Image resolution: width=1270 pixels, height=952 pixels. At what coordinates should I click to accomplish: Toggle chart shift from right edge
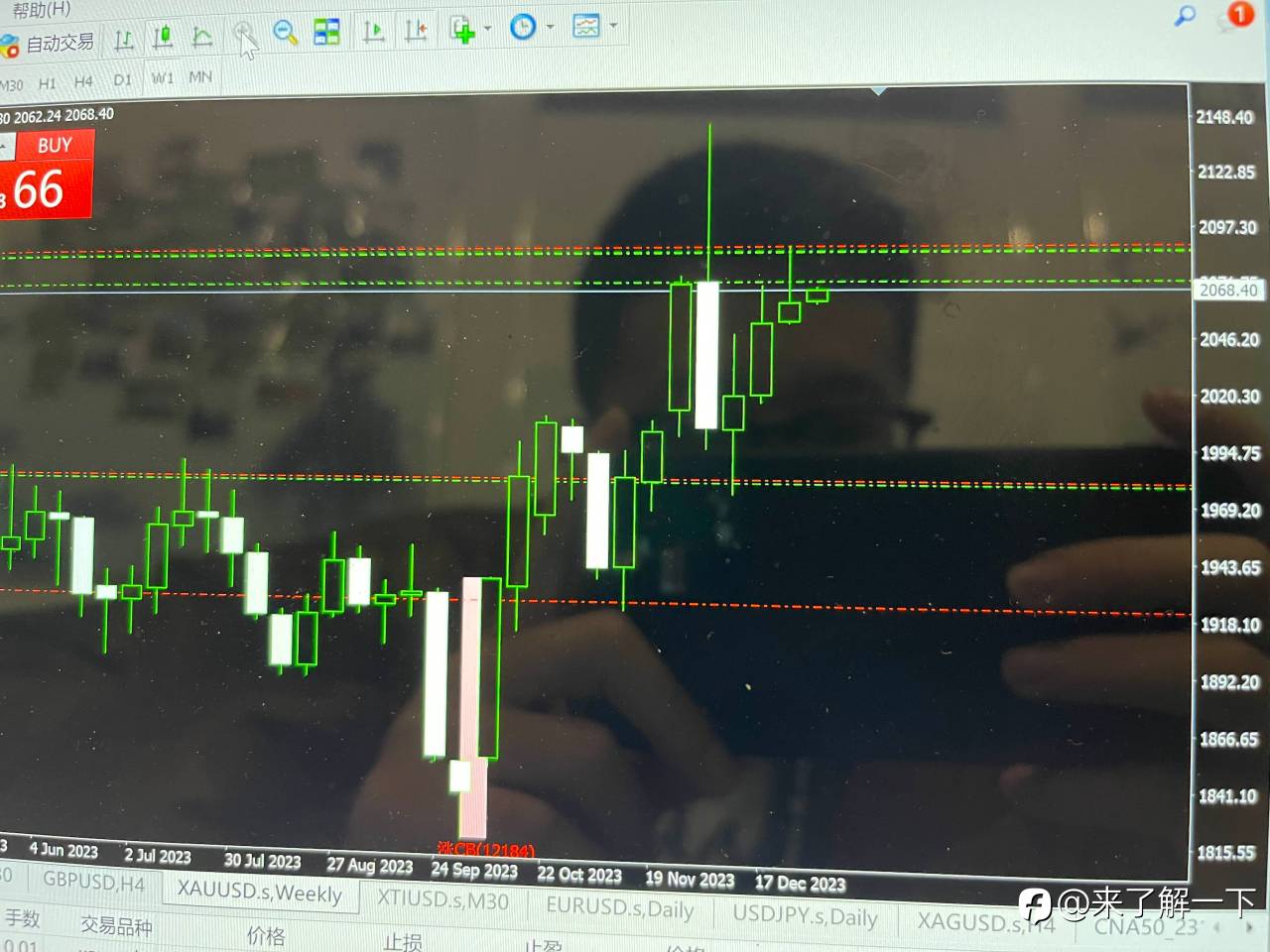416,30
